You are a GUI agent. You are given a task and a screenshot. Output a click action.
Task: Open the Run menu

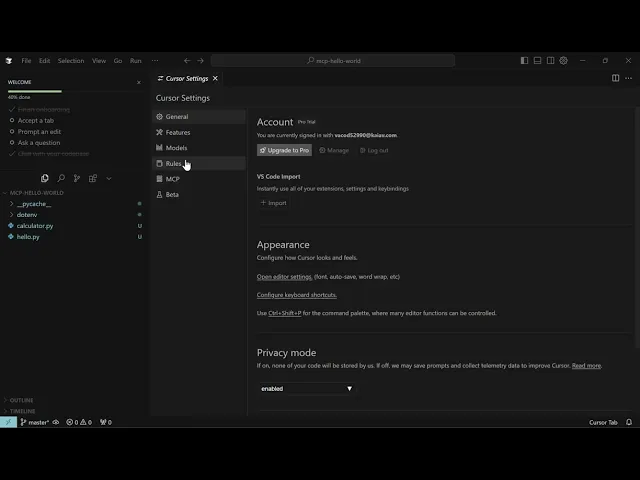[x=136, y=61]
